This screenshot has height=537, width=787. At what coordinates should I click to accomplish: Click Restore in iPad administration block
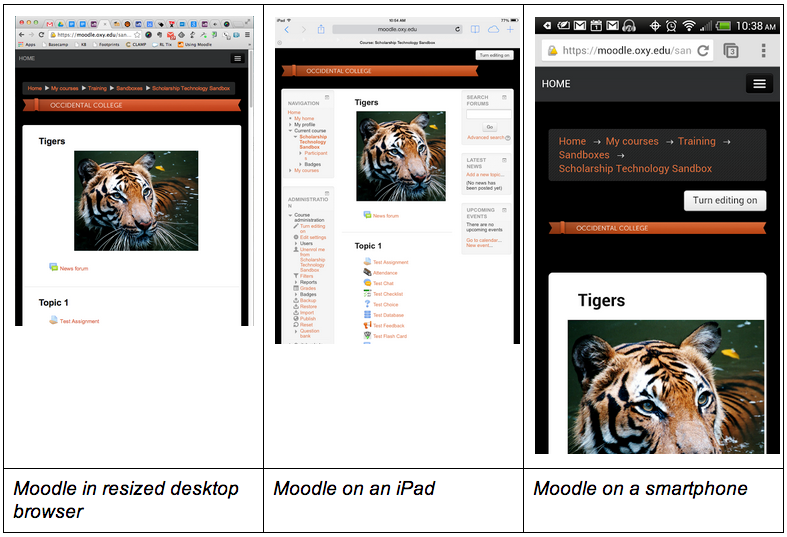[308, 307]
